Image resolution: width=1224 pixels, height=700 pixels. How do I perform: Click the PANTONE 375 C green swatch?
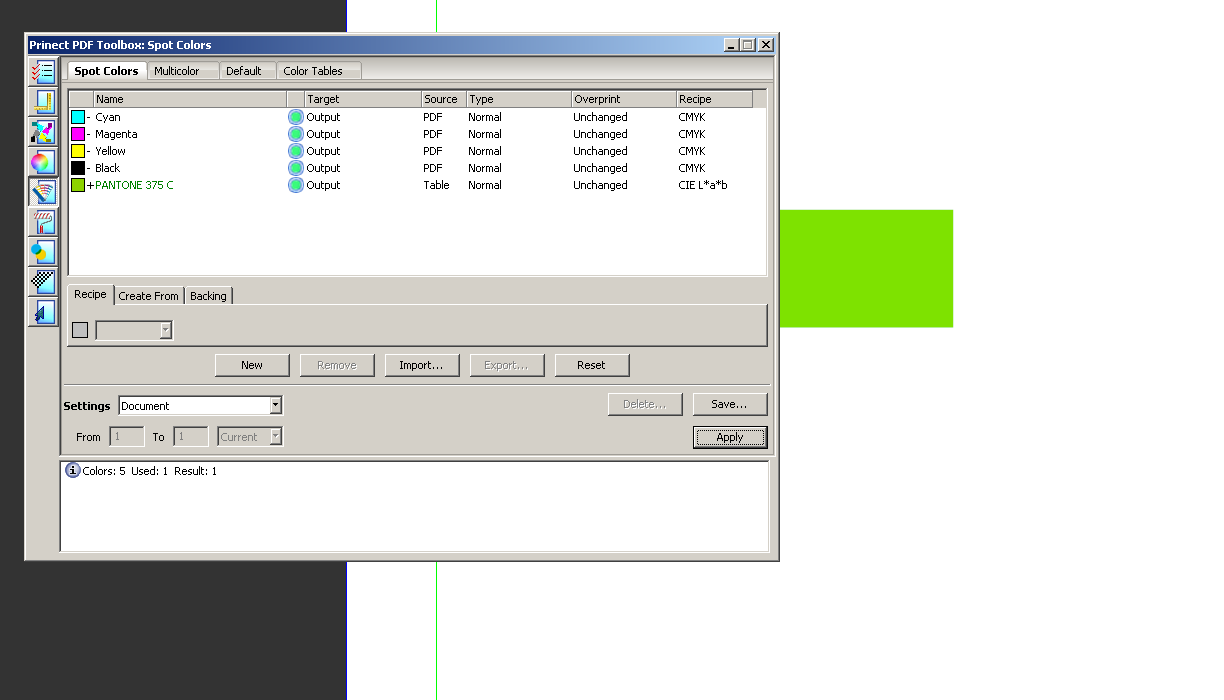click(78, 185)
